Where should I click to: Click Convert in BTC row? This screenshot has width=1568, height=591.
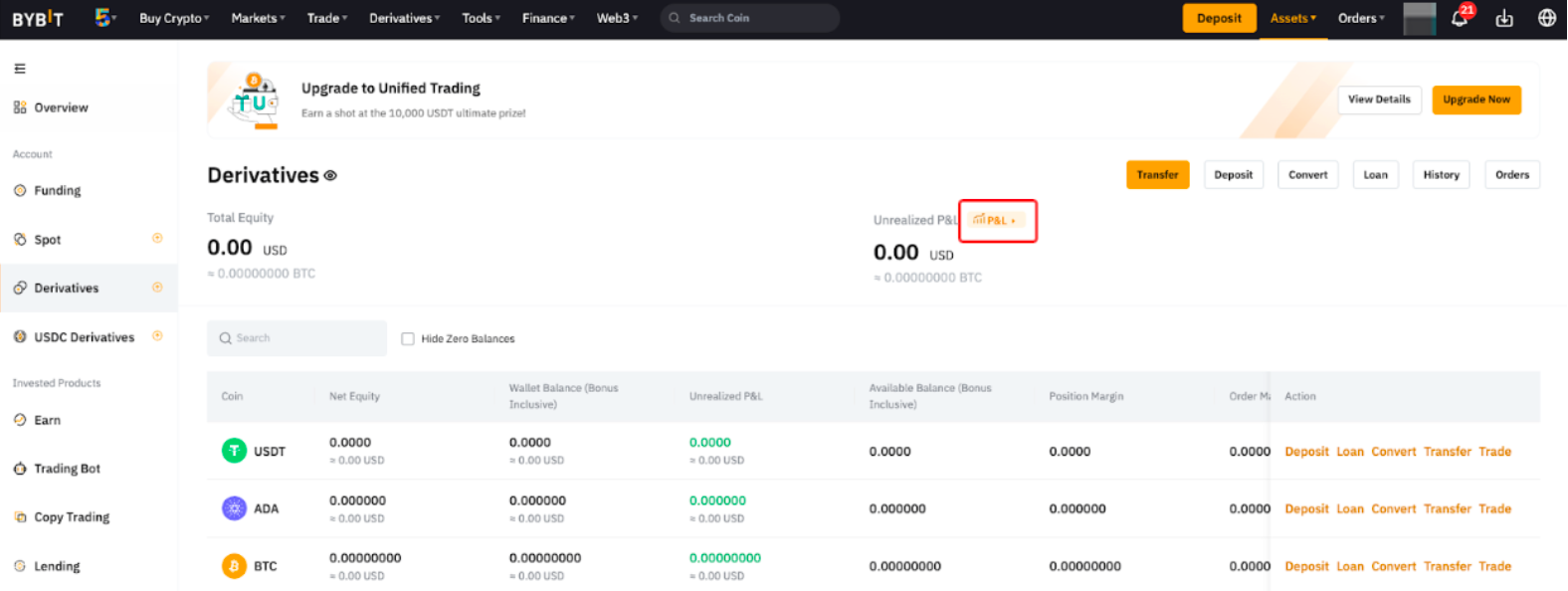[1393, 567]
